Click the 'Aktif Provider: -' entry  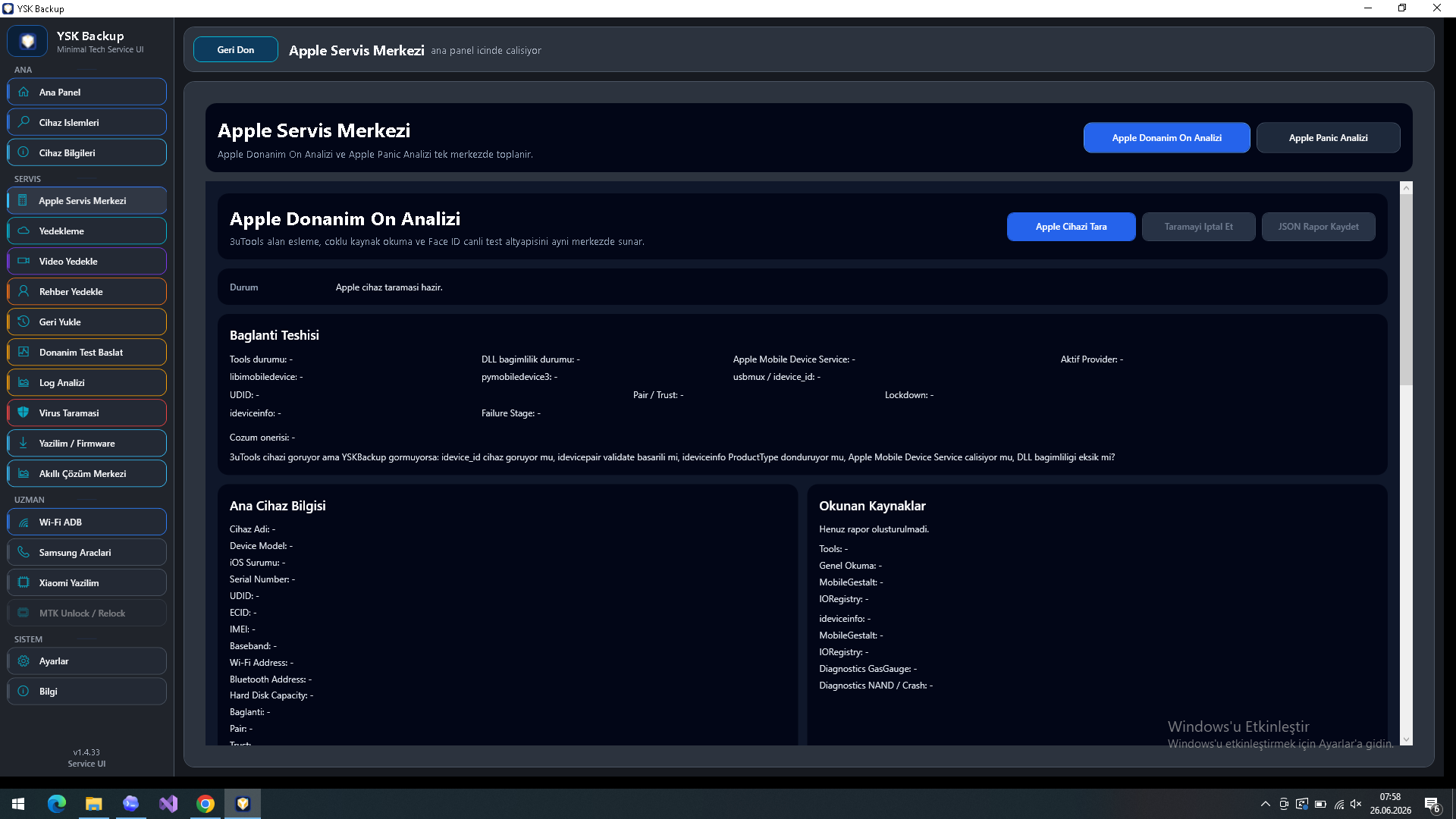(1092, 359)
